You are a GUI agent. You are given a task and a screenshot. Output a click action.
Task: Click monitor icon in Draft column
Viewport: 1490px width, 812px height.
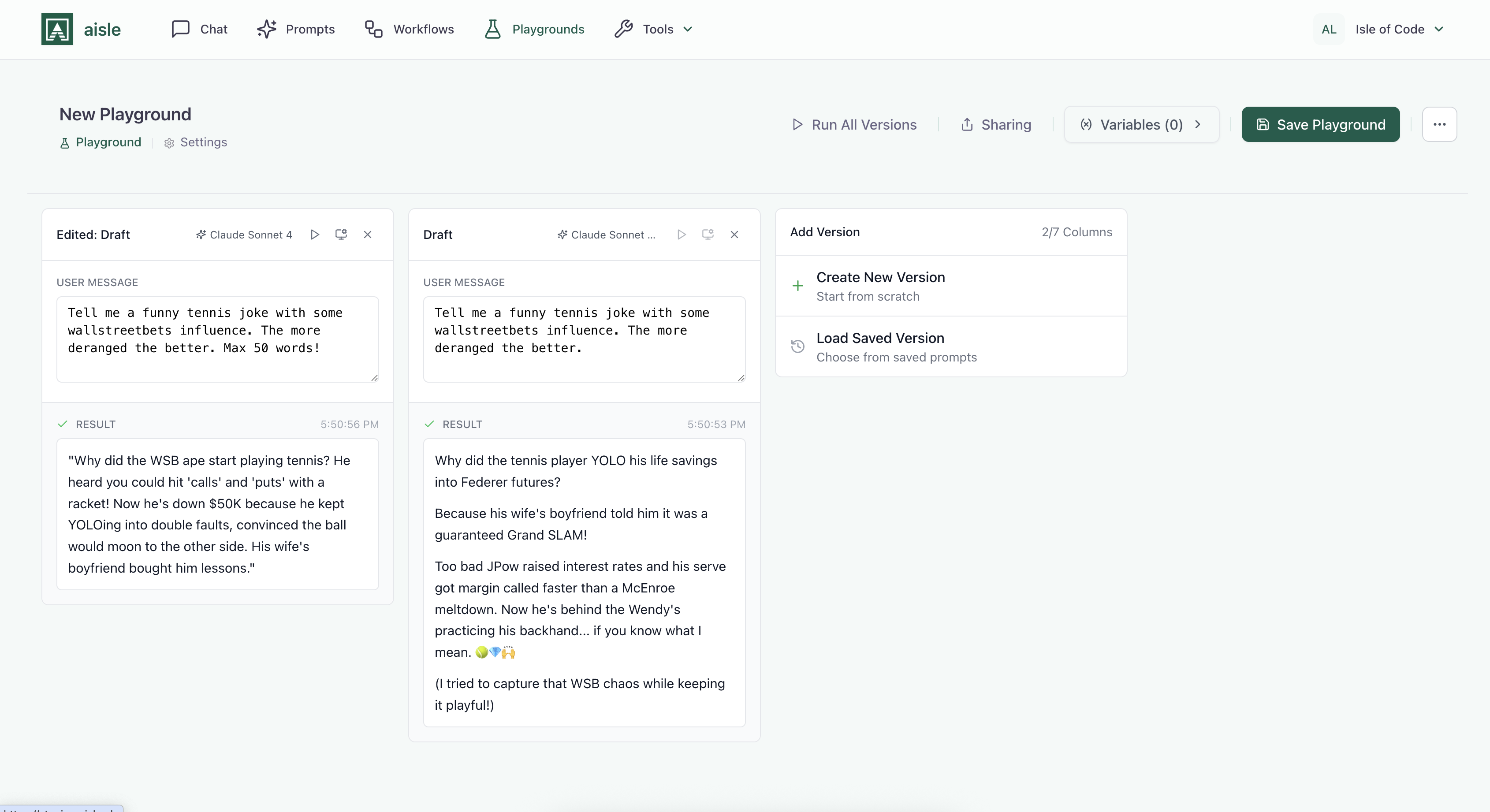(708, 234)
